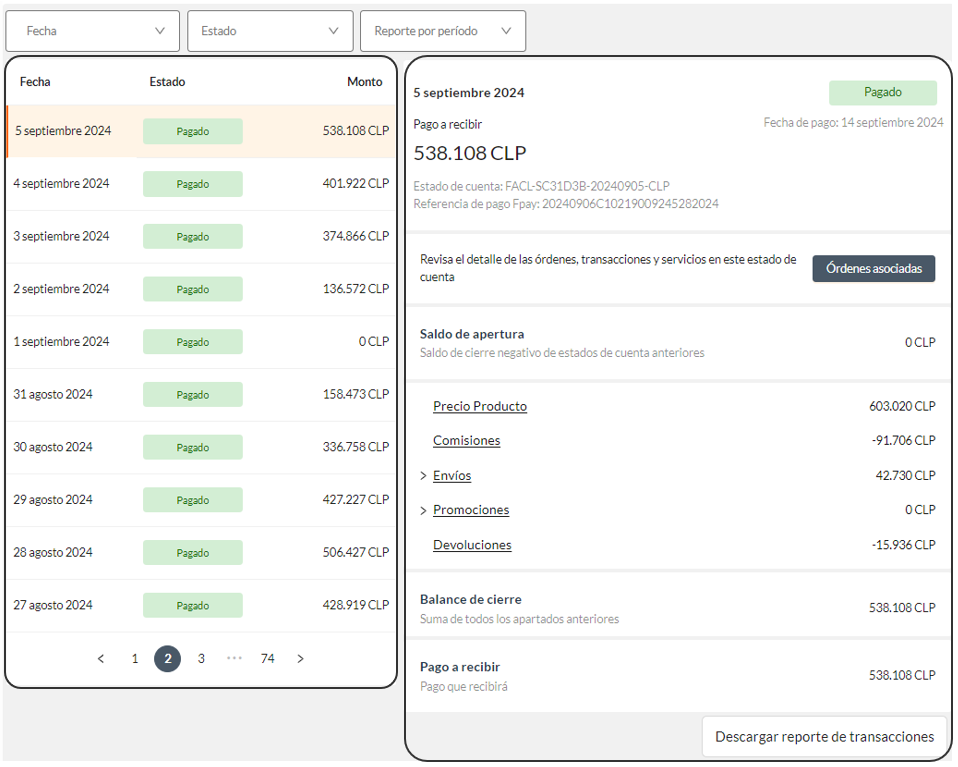Click the Pagado badge in detail panel

(x=883, y=92)
